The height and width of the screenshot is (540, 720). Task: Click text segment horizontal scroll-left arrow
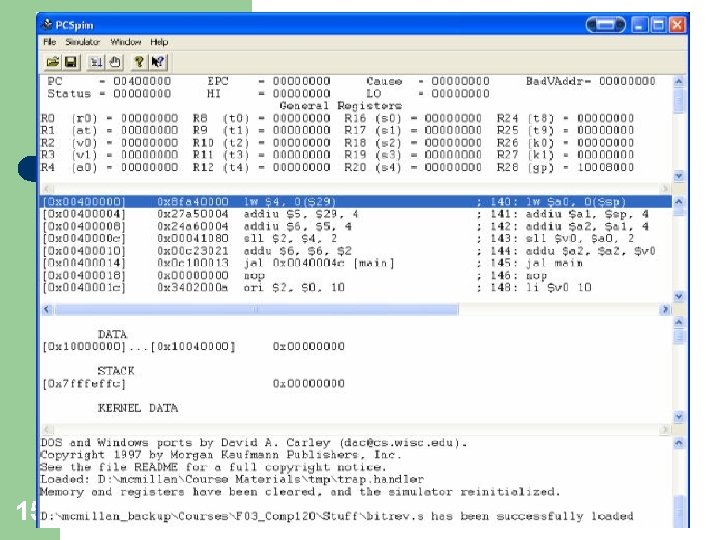46,309
